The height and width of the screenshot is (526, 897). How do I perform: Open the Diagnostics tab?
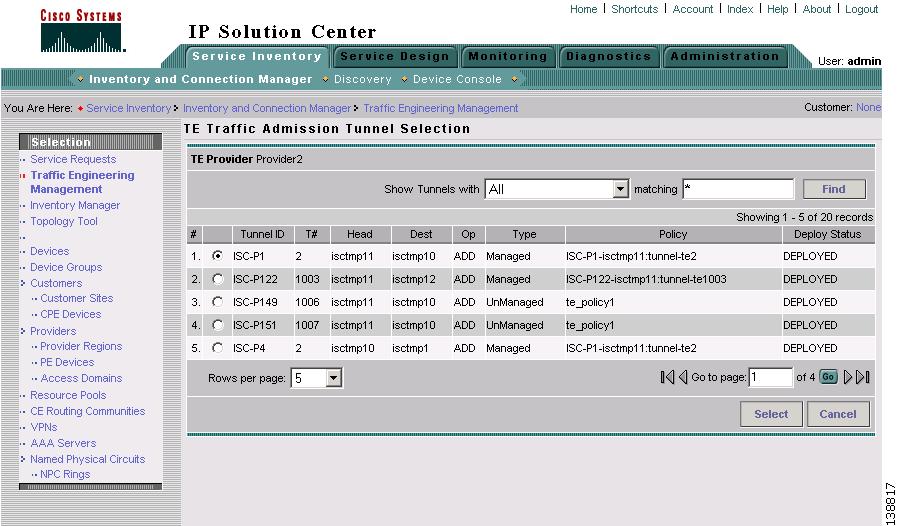608,57
